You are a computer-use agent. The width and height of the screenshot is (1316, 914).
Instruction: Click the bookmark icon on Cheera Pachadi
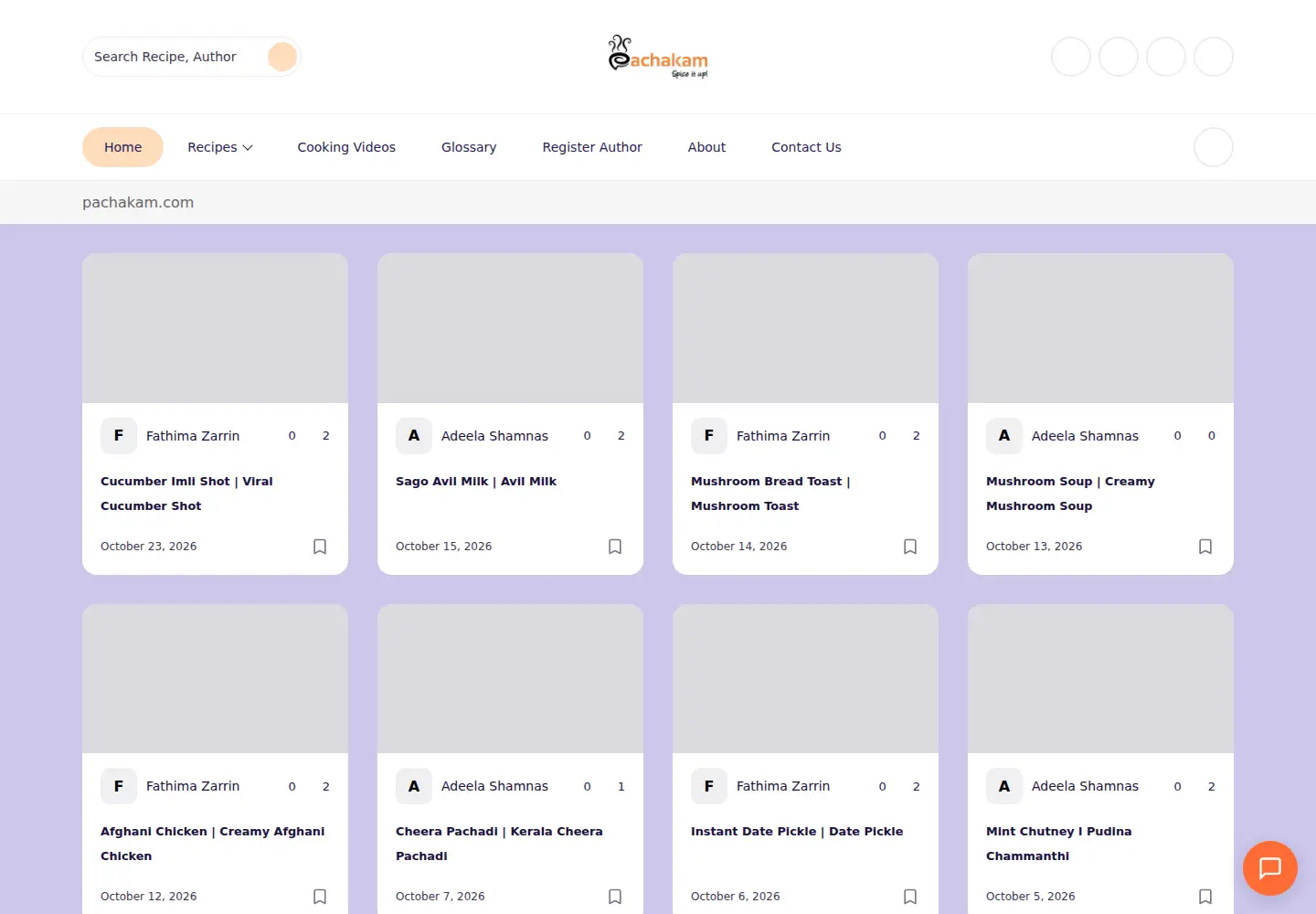615,897
